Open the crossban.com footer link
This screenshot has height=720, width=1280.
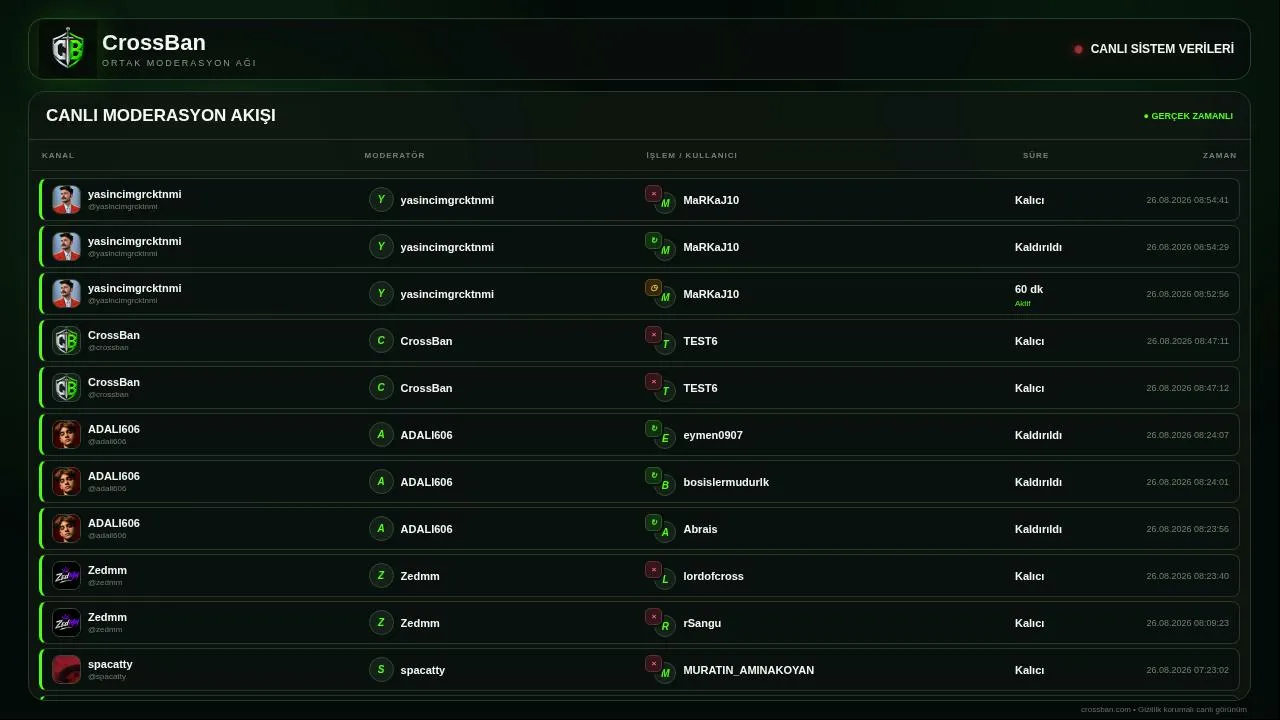coord(1106,709)
